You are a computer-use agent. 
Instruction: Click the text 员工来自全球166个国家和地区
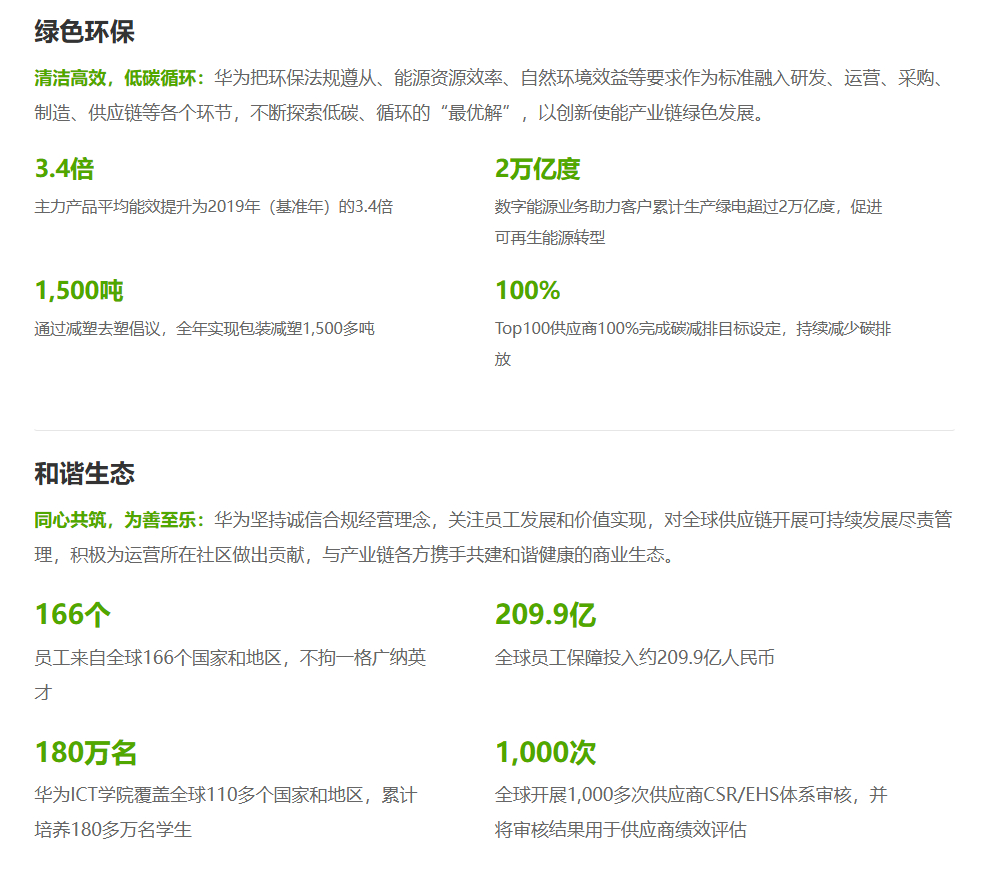(157, 658)
